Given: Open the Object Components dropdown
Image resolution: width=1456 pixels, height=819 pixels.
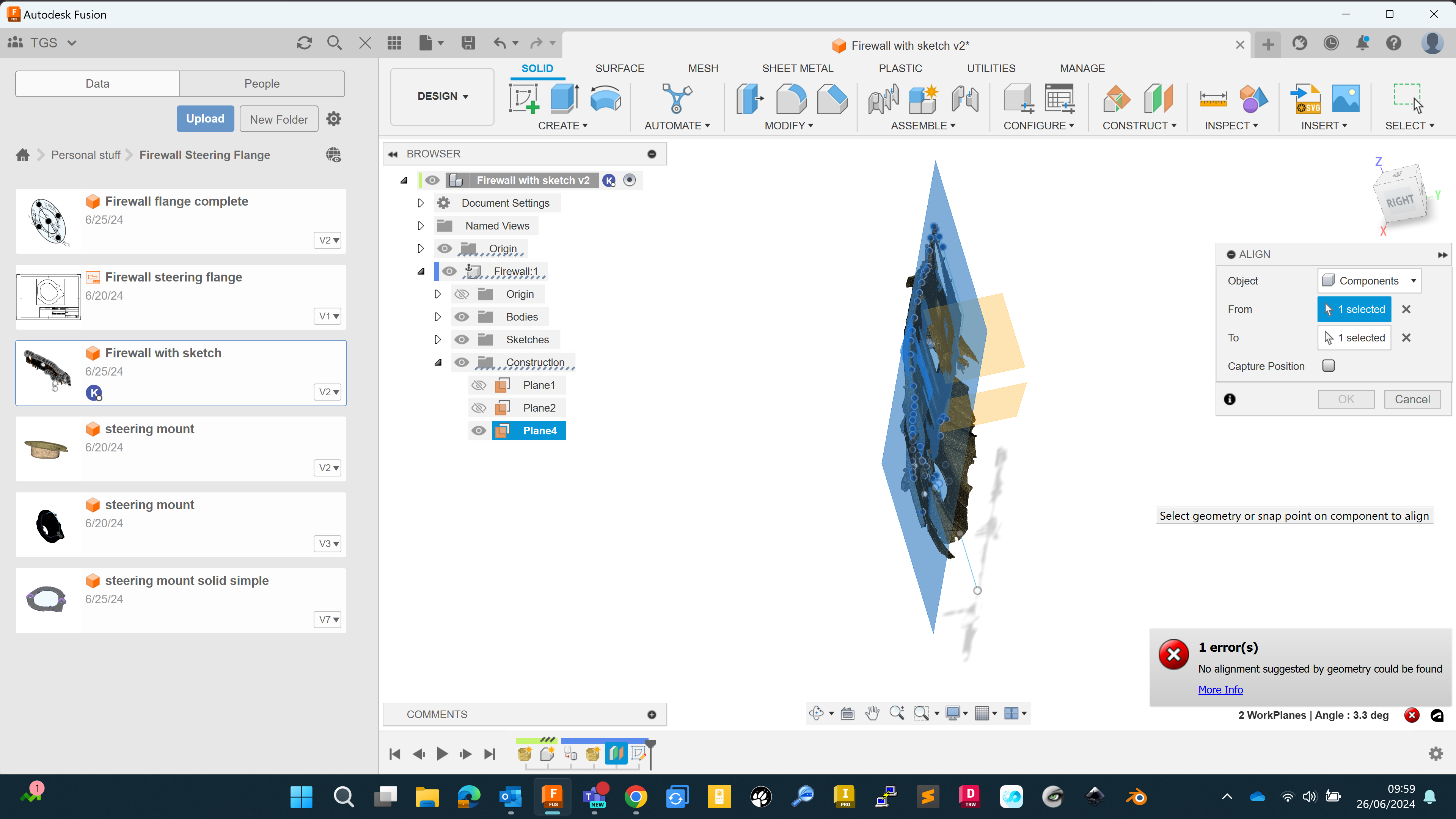Looking at the screenshot, I should point(1369,281).
